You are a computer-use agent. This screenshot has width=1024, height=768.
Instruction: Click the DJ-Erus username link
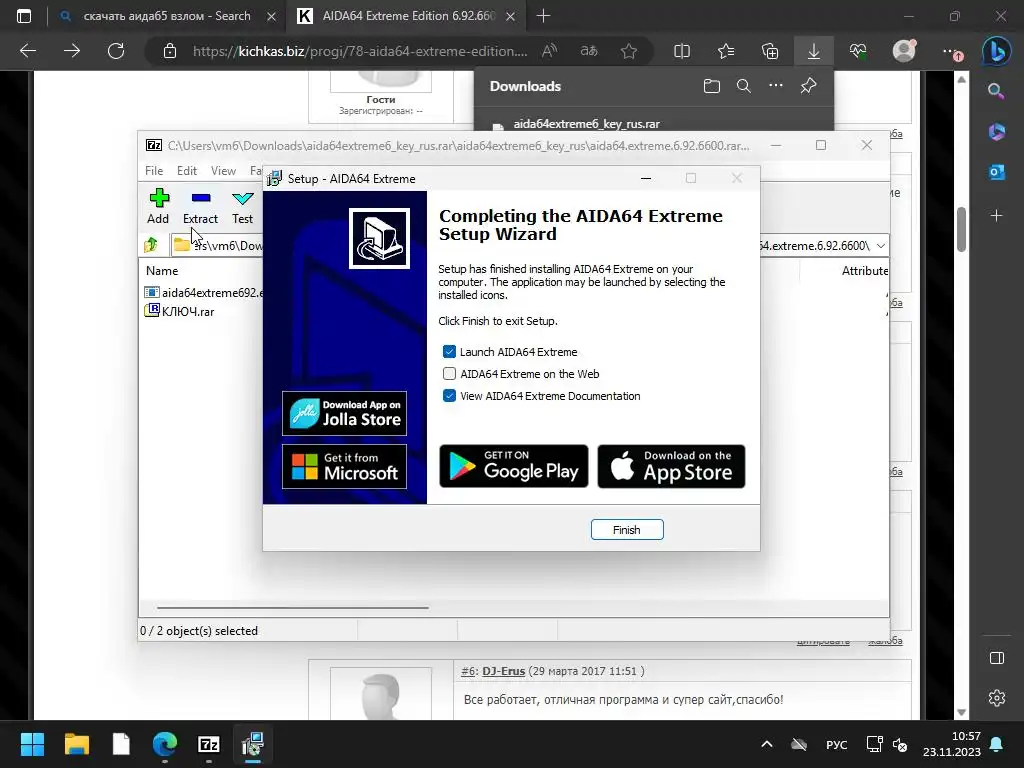click(x=504, y=671)
